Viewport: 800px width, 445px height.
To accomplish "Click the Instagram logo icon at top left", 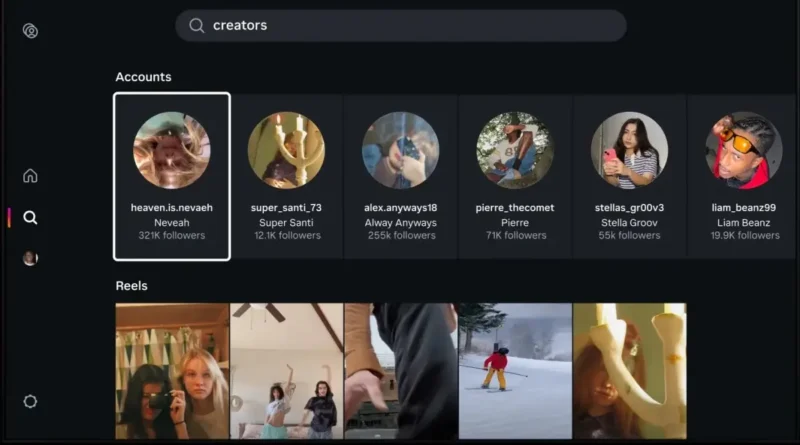I will point(30,31).
